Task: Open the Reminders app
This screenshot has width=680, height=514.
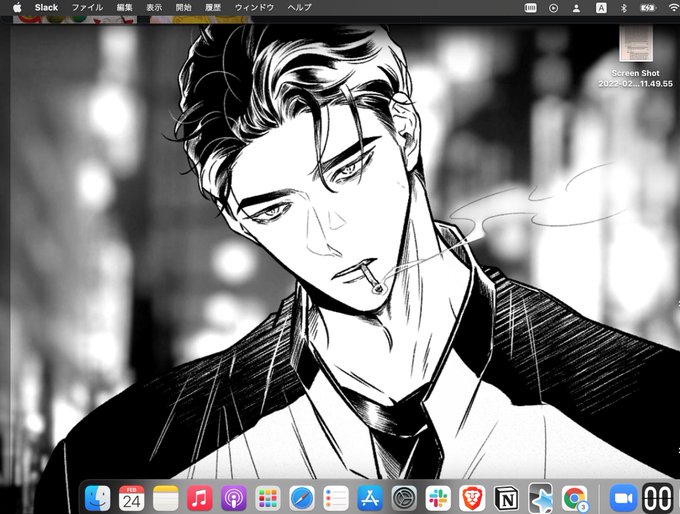Action: (x=336, y=498)
